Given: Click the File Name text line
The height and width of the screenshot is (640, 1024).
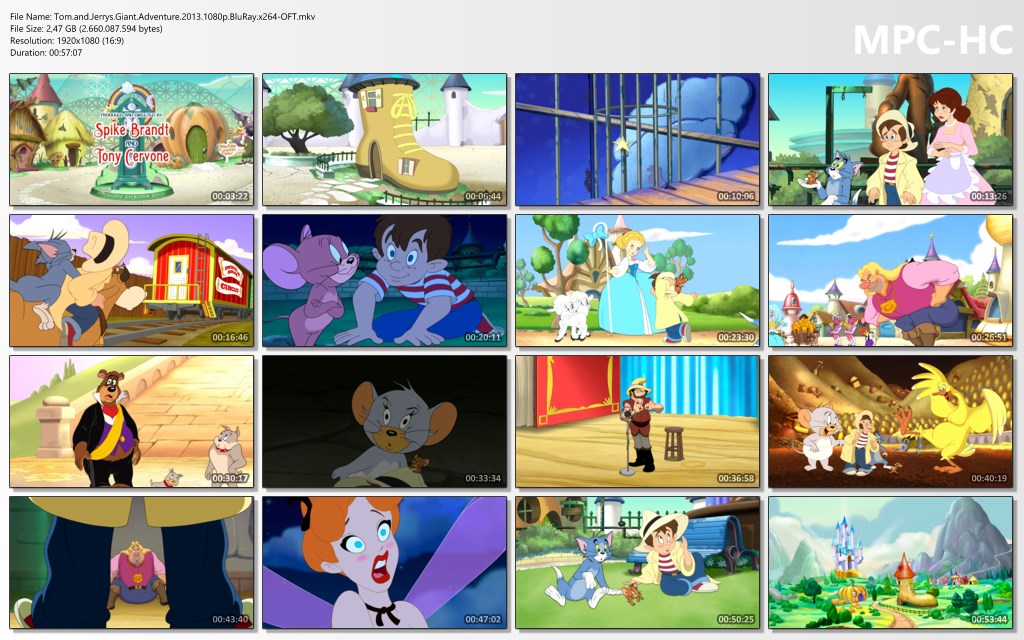Looking at the screenshot, I should tap(163, 17).
